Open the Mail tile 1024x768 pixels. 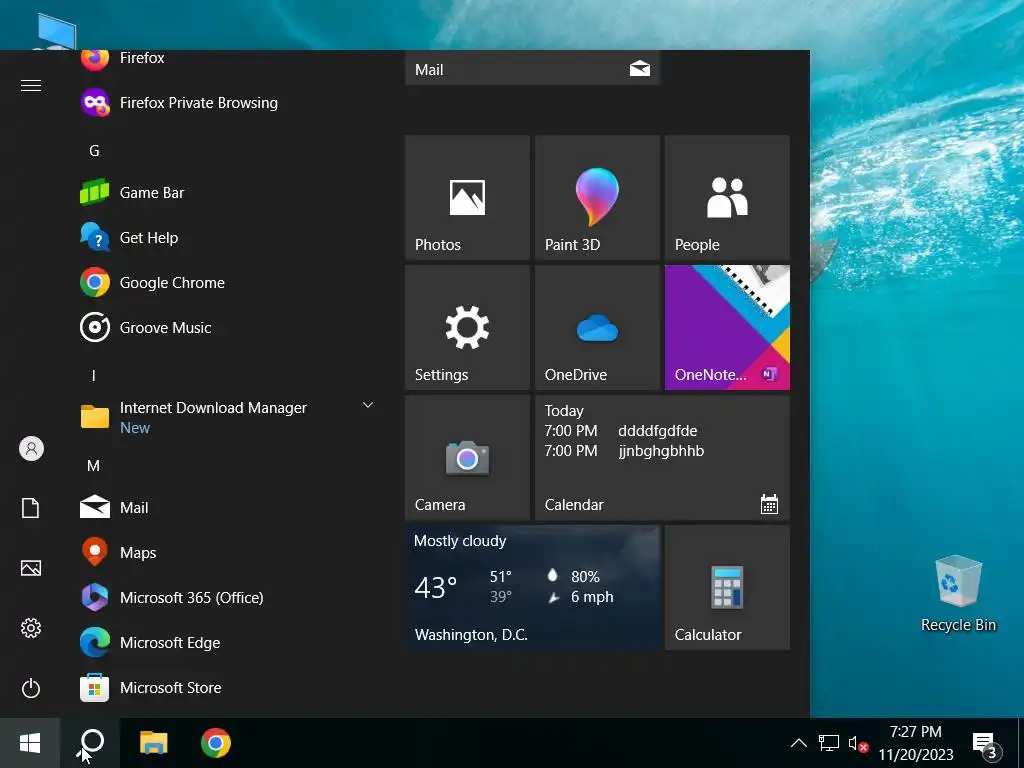click(x=532, y=68)
